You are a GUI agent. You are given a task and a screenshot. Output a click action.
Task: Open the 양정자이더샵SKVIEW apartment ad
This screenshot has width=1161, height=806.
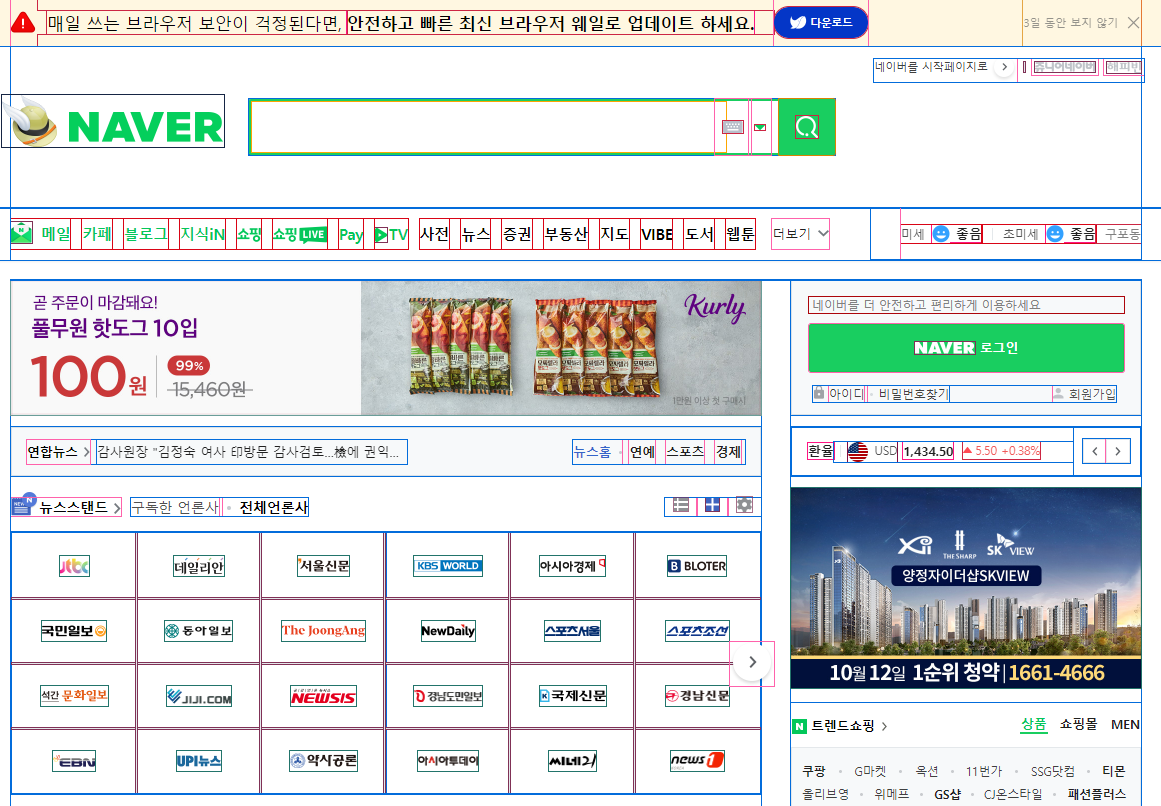[x=966, y=588]
